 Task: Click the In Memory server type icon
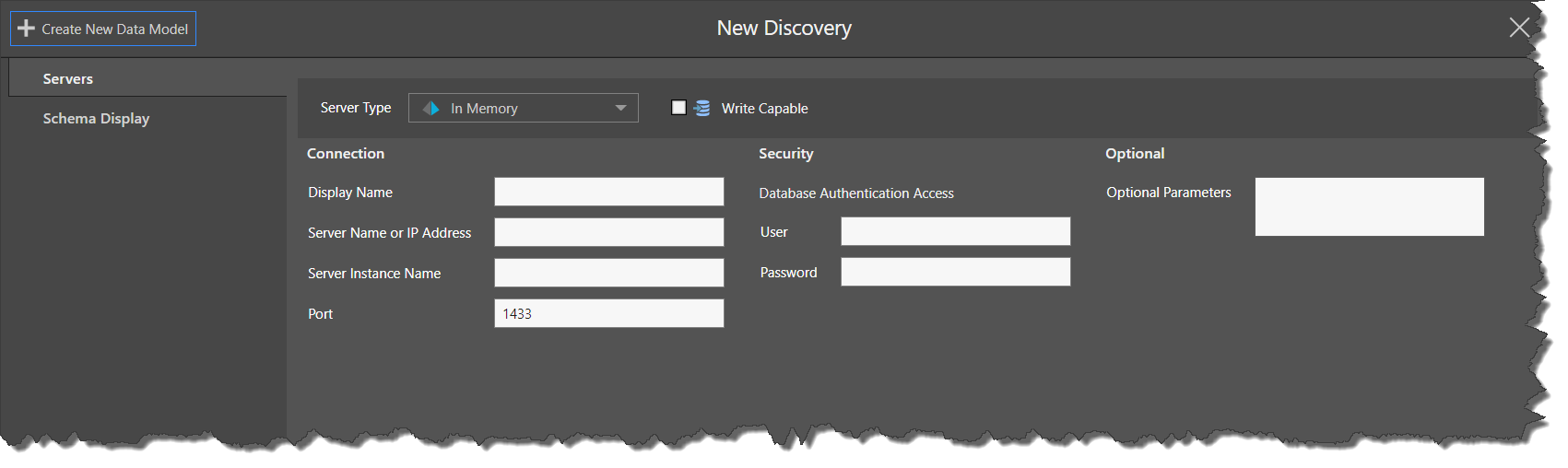coord(430,109)
